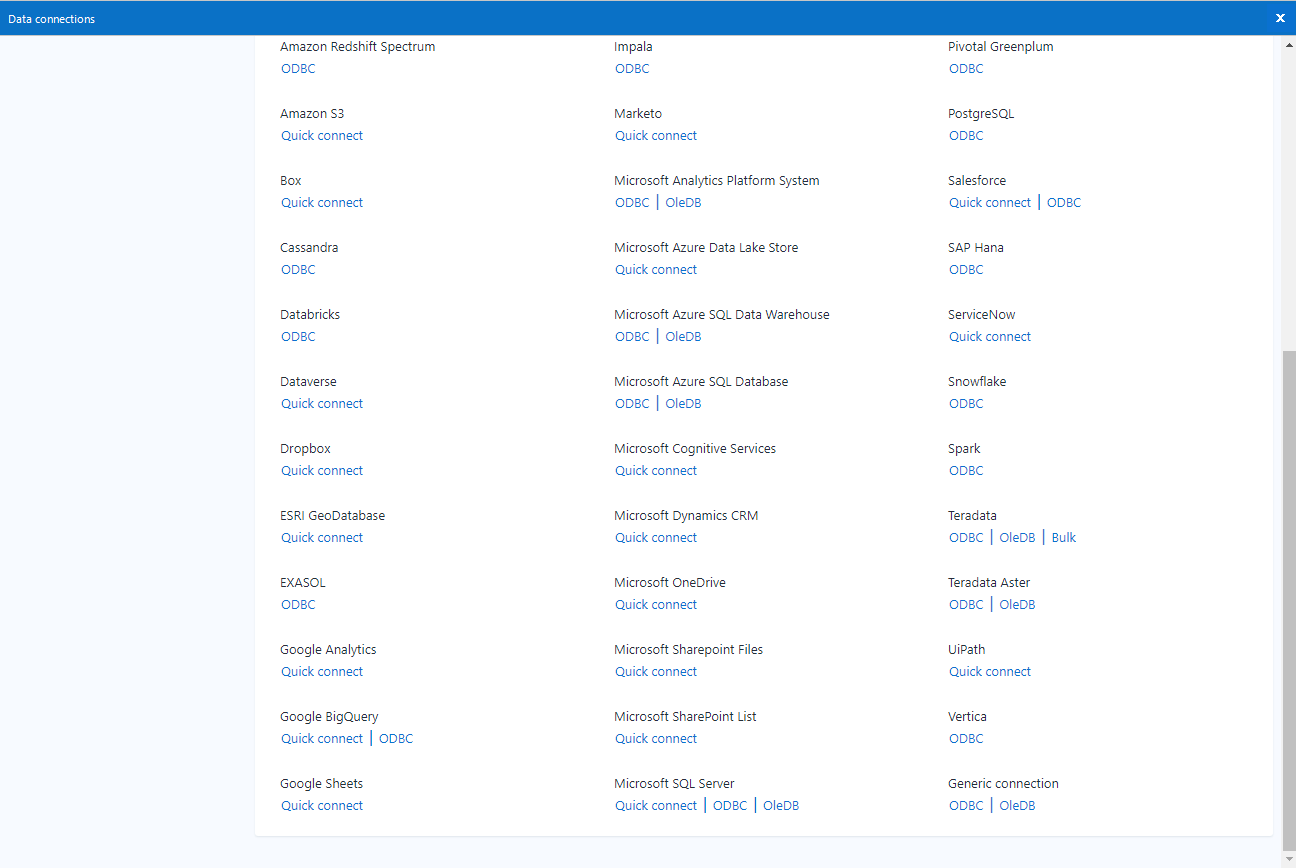Start Google BigQuery ODBC connection
The height and width of the screenshot is (868, 1296).
(x=396, y=738)
